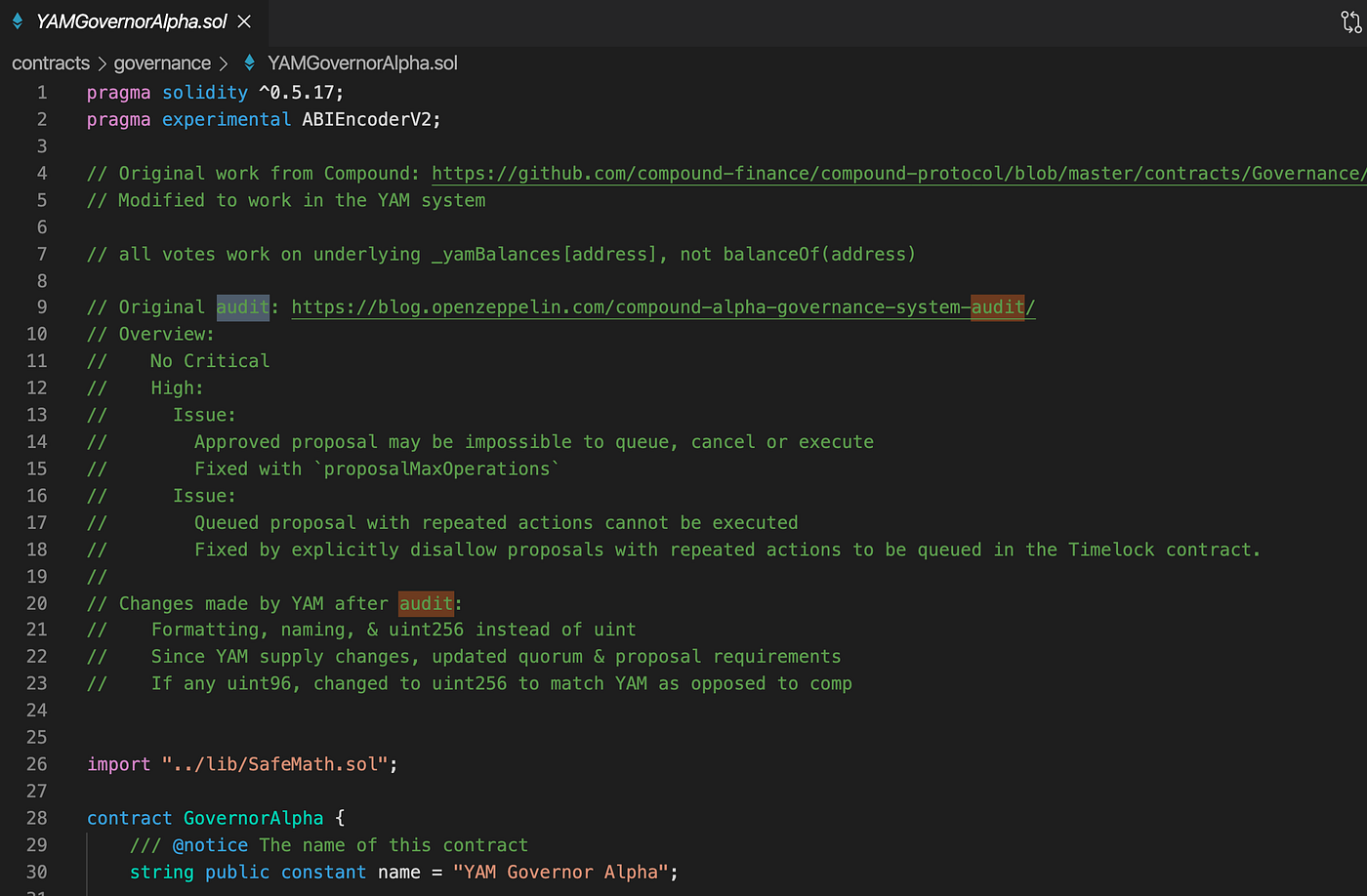Viewport: 1367px width, 896px height.
Task: Click 'import' keyword on line 26
Action: tap(119, 764)
